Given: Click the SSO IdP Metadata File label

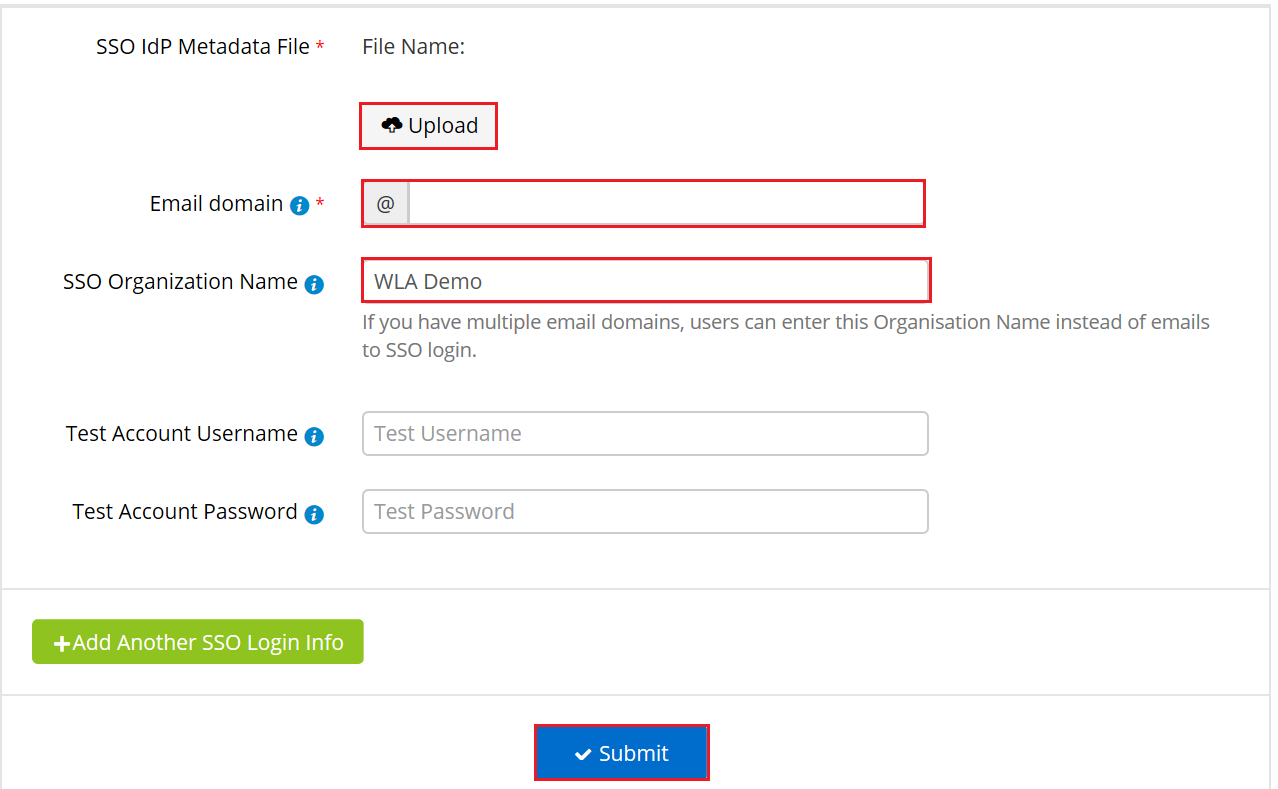Looking at the screenshot, I should 202,46.
